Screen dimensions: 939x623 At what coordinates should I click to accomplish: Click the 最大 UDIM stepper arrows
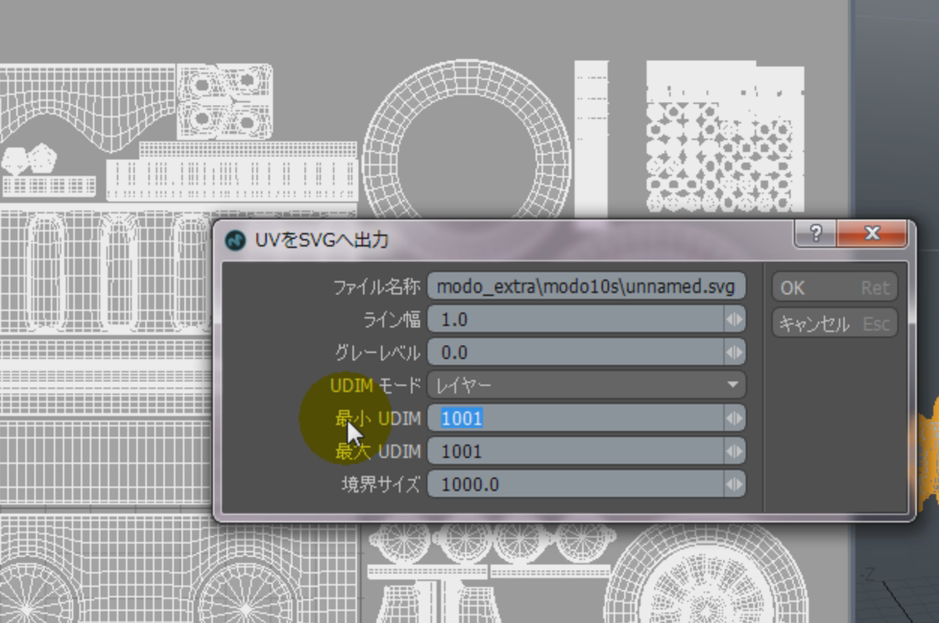735,451
